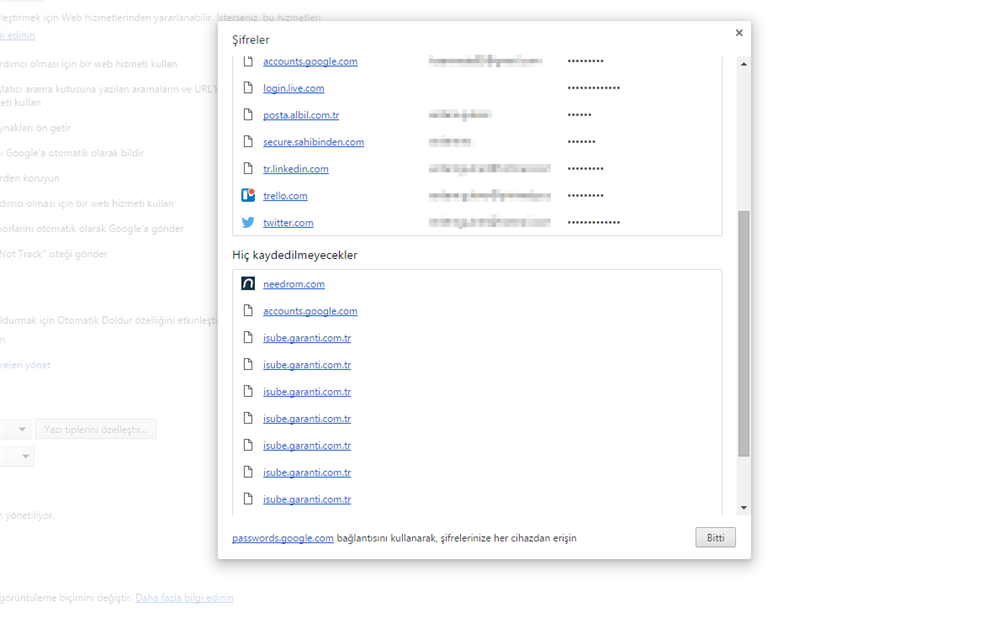Follow the trello.com link

pyautogui.click(x=285, y=196)
